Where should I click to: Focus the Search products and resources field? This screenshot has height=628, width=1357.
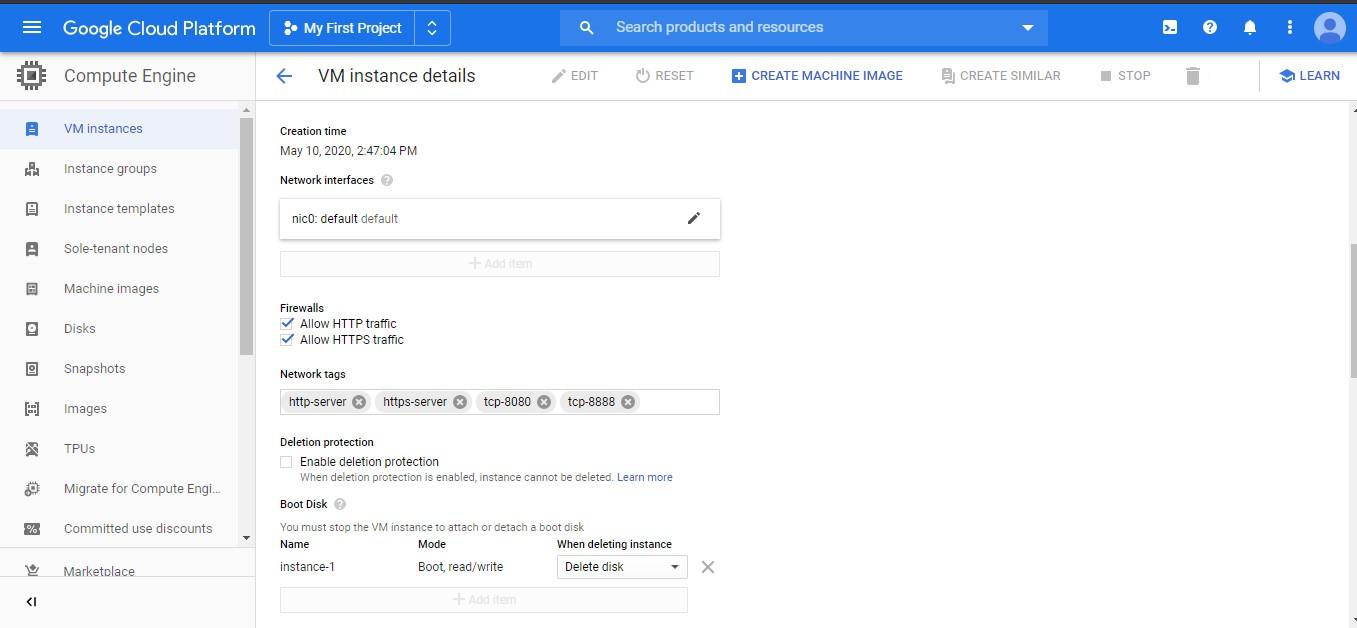[x=805, y=28]
